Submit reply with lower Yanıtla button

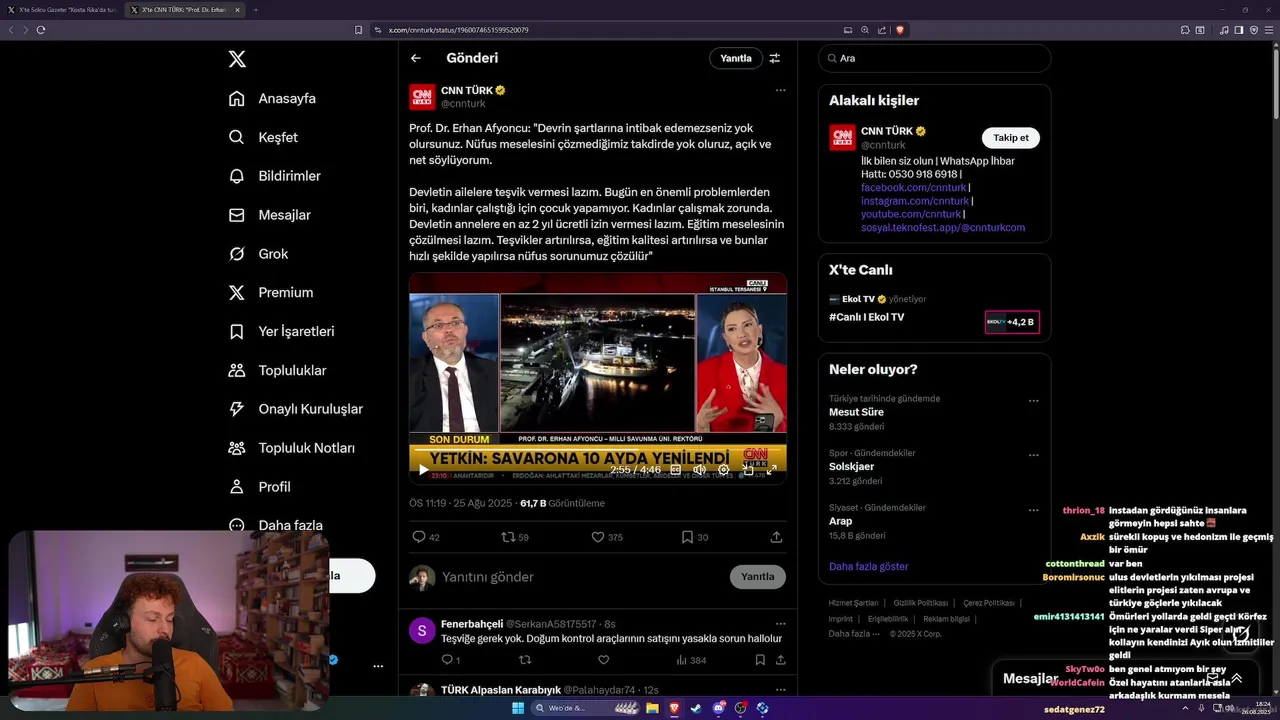coord(758,577)
